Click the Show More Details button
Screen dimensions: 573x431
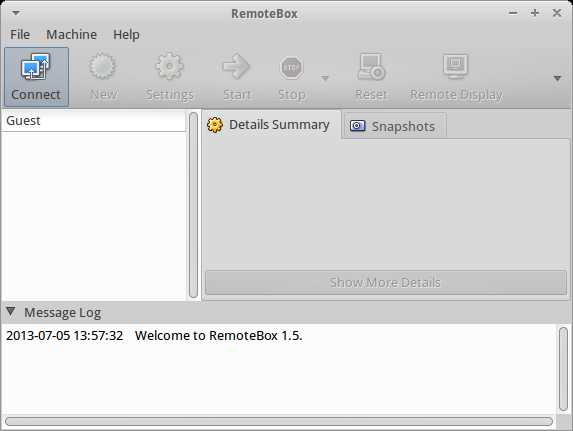(x=386, y=282)
